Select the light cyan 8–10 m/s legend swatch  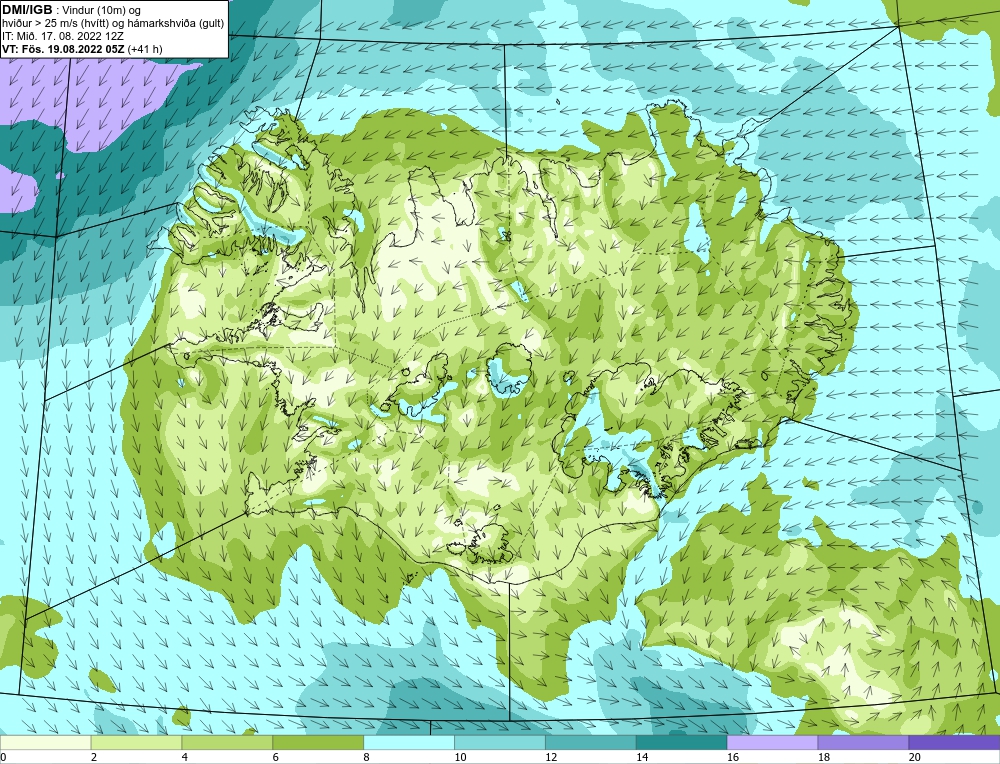pos(409,743)
